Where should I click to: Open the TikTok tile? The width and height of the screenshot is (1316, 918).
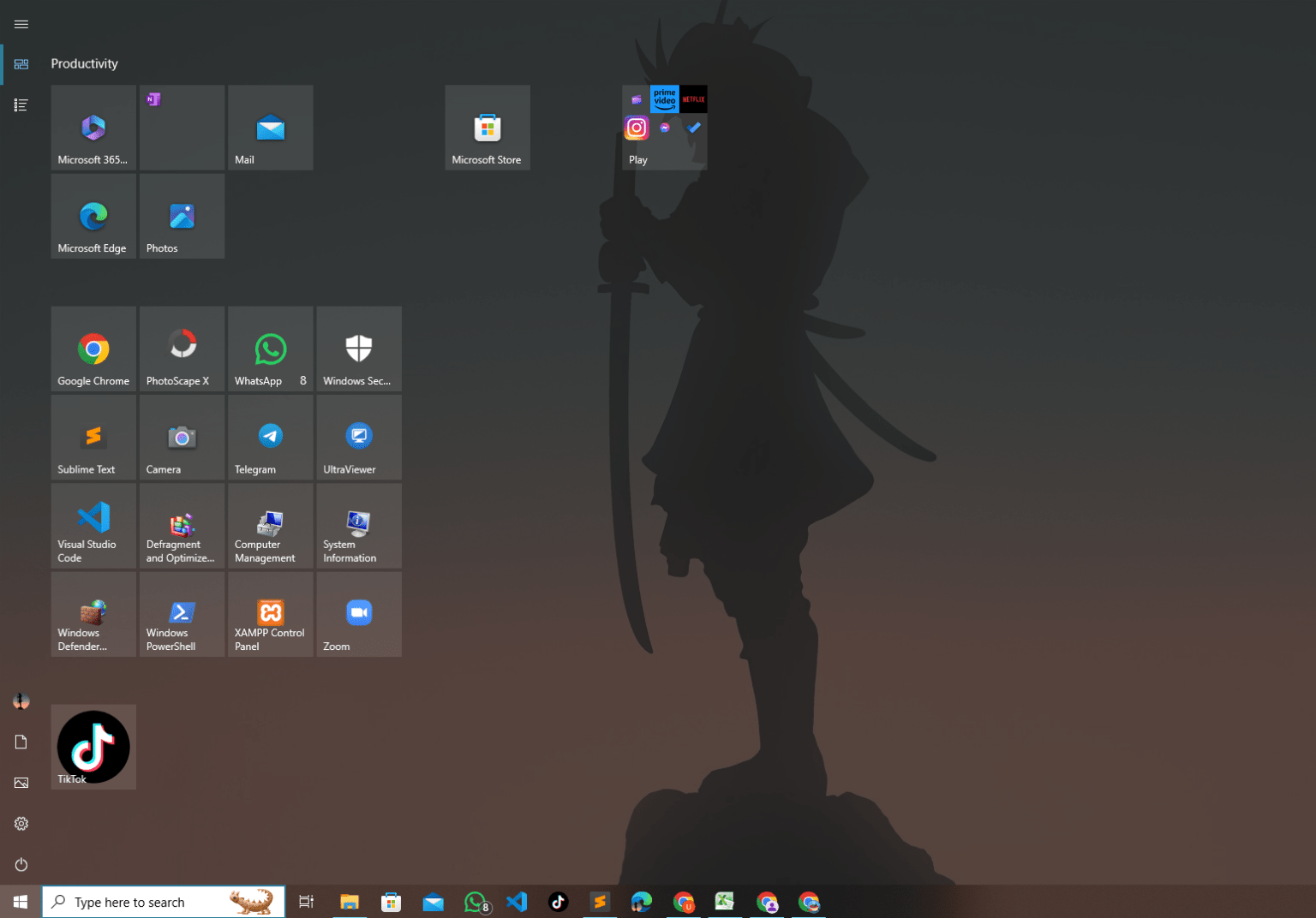93,746
